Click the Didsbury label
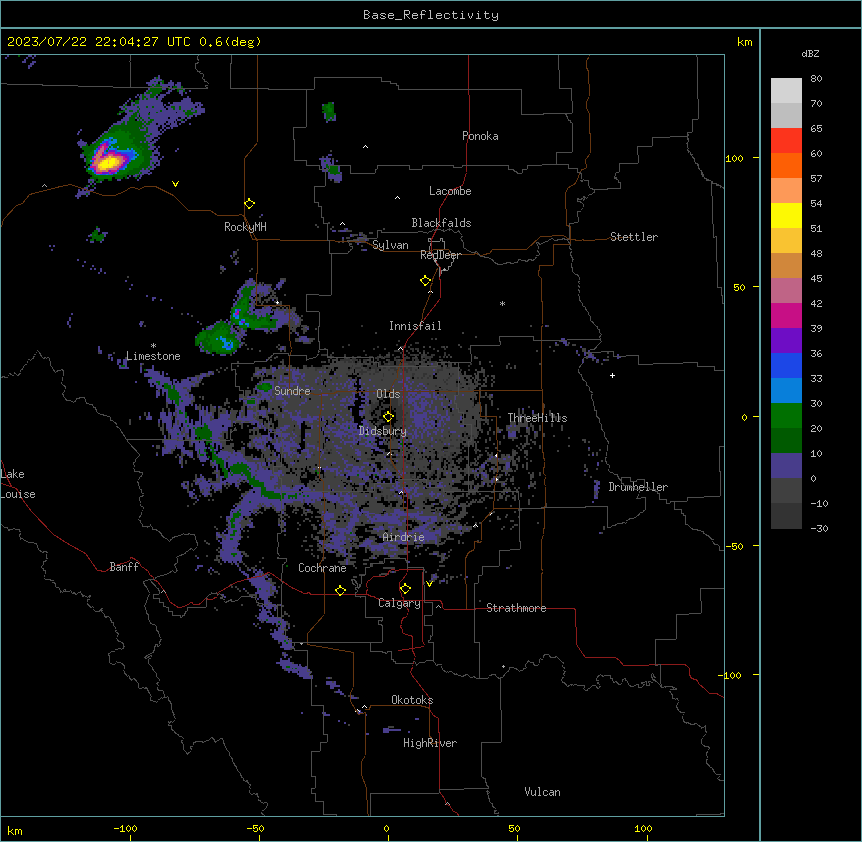The width and height of the screenshot is (862, 842). (x=383, y=431)
